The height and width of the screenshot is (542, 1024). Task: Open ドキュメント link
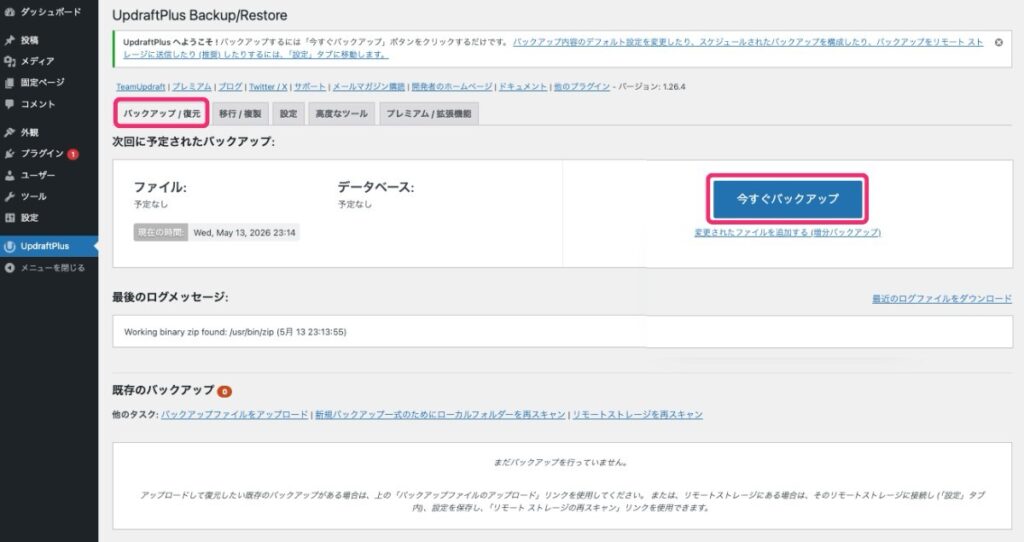523,87
